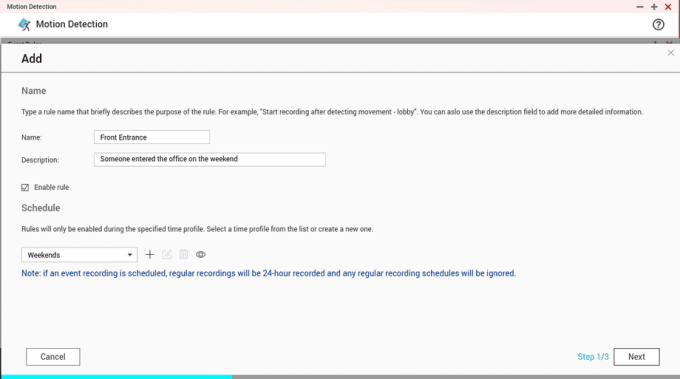Minimize the Motion Detection window
The width and height of the screenshot is (680, 379).
point(640,7)
